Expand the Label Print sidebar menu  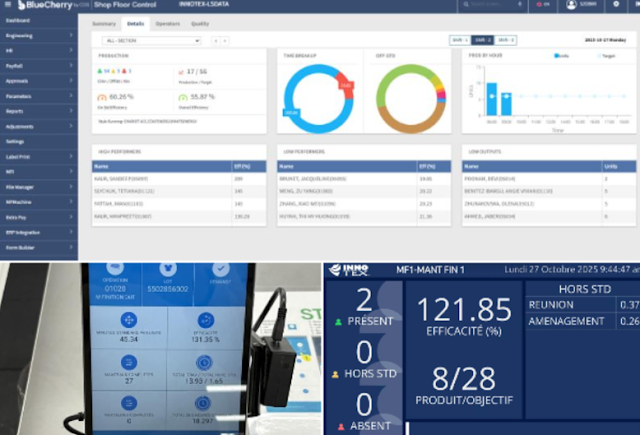(x=39, y=157)
